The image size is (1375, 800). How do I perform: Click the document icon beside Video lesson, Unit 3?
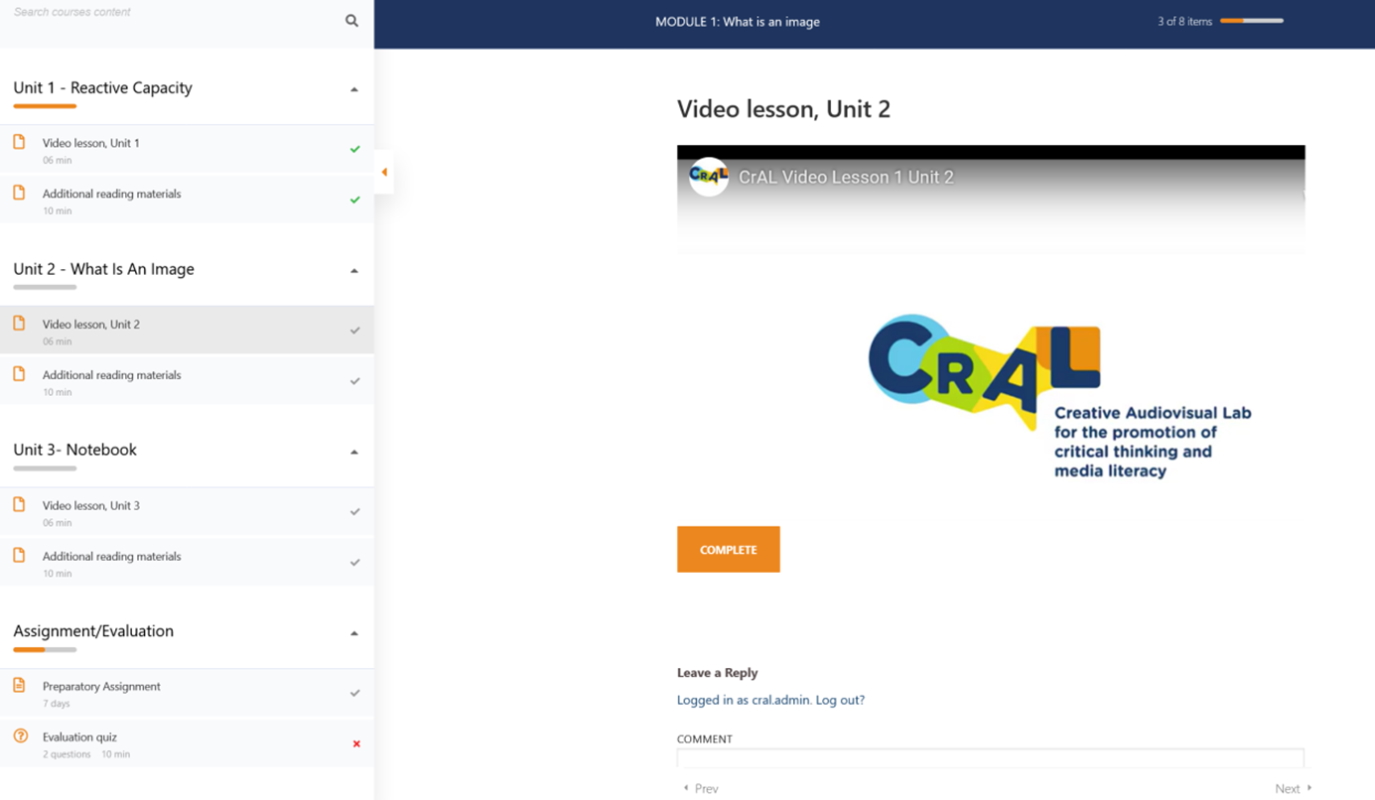coord(20,504)
